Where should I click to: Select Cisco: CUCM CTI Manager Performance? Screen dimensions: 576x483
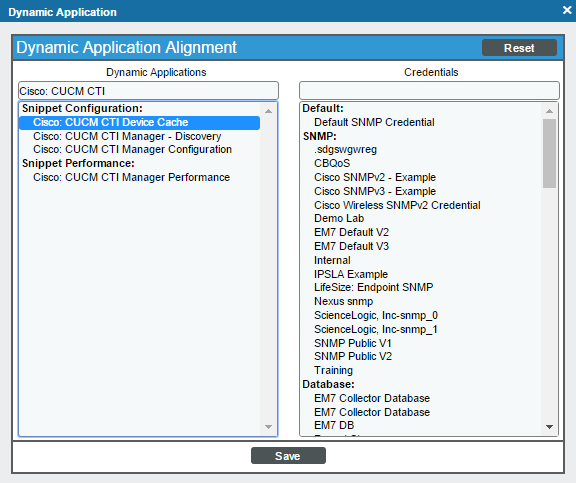click(x=132, y=177)
